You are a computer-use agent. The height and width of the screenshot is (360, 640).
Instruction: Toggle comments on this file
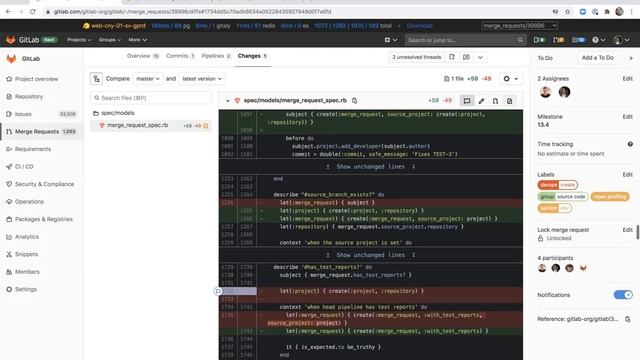(467, 101)
